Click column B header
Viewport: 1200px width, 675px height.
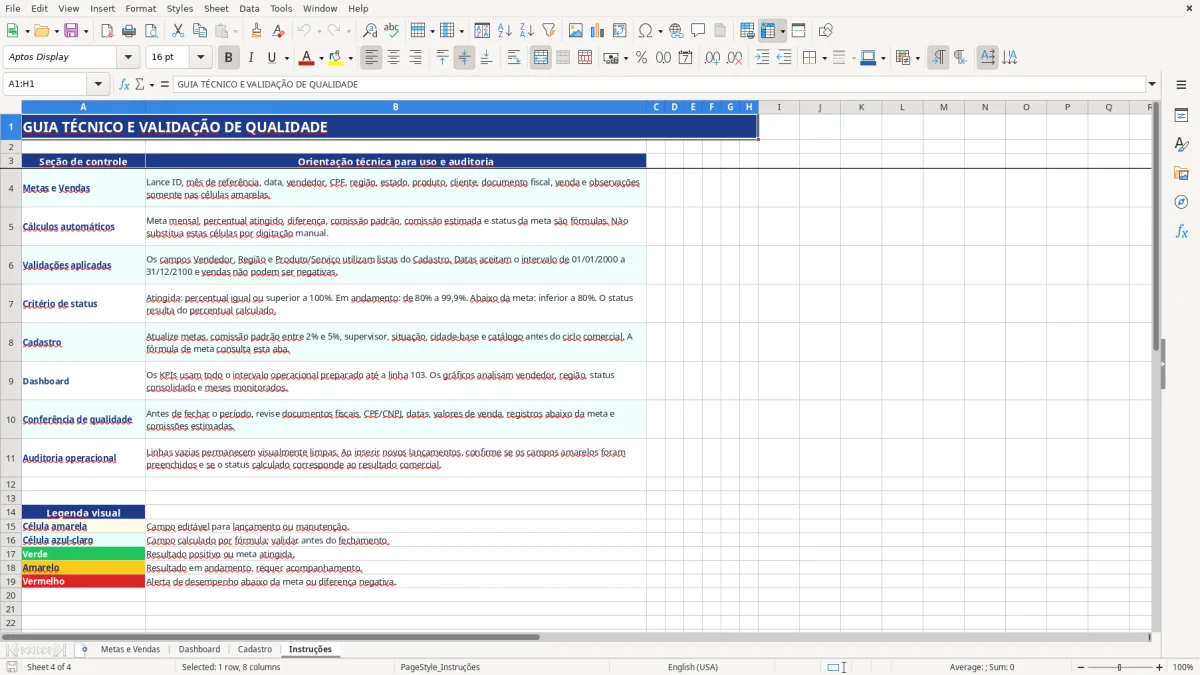click(x=396, y=107)
